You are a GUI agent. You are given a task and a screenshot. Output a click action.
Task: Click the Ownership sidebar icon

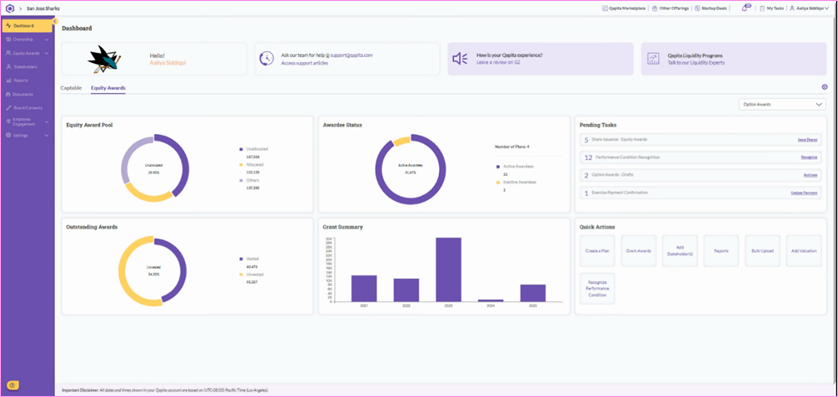(9, 40)
